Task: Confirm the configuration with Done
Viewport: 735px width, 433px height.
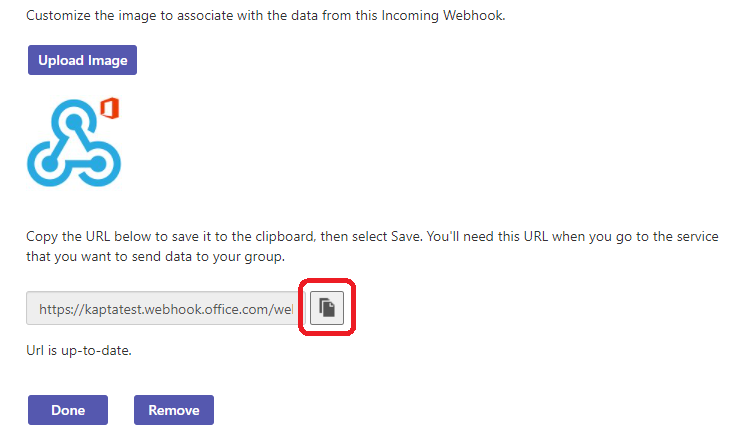Action: pyautogui.click(x=68, y=410)
